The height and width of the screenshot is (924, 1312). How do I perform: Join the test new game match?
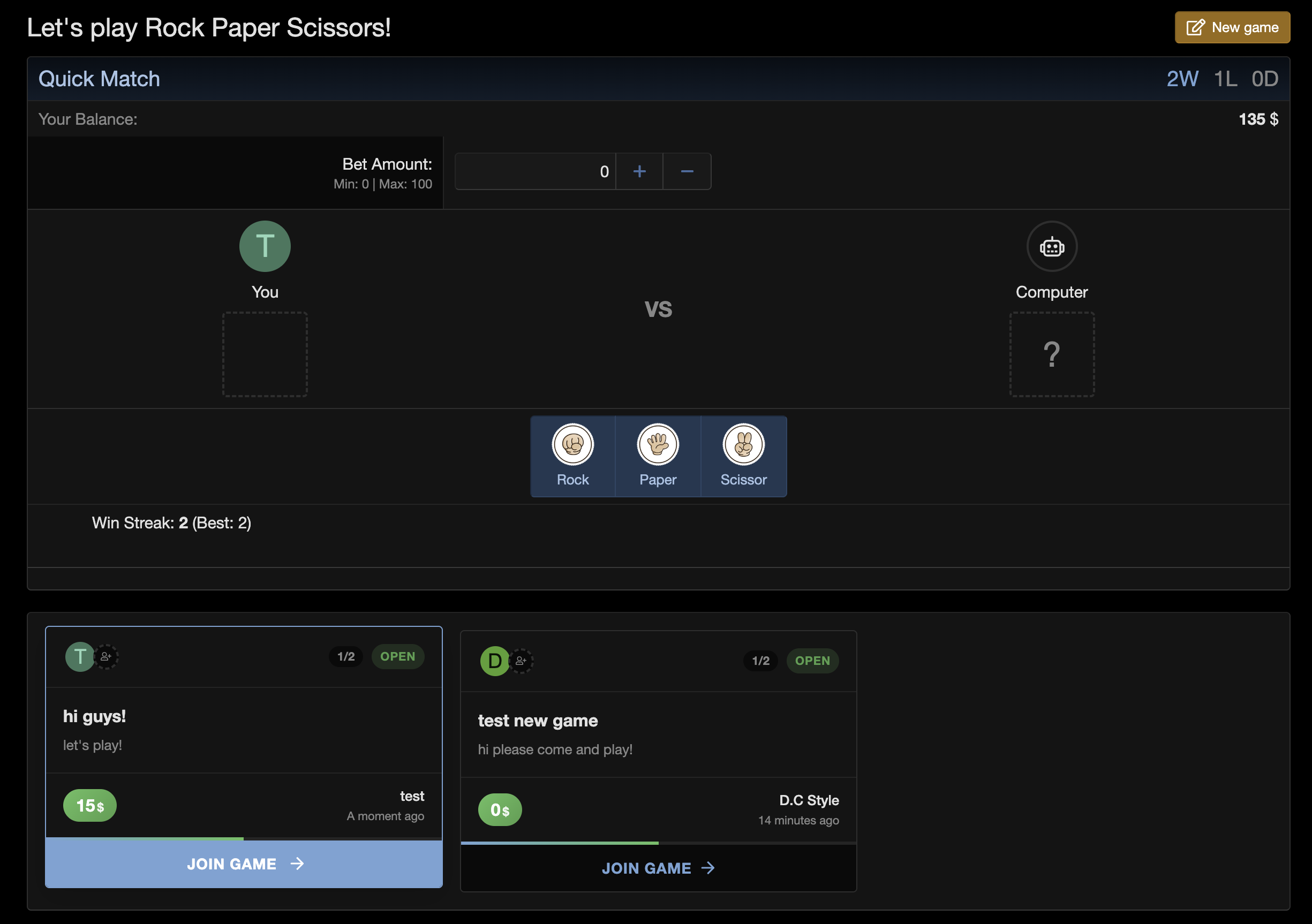(x=658, y=868)
